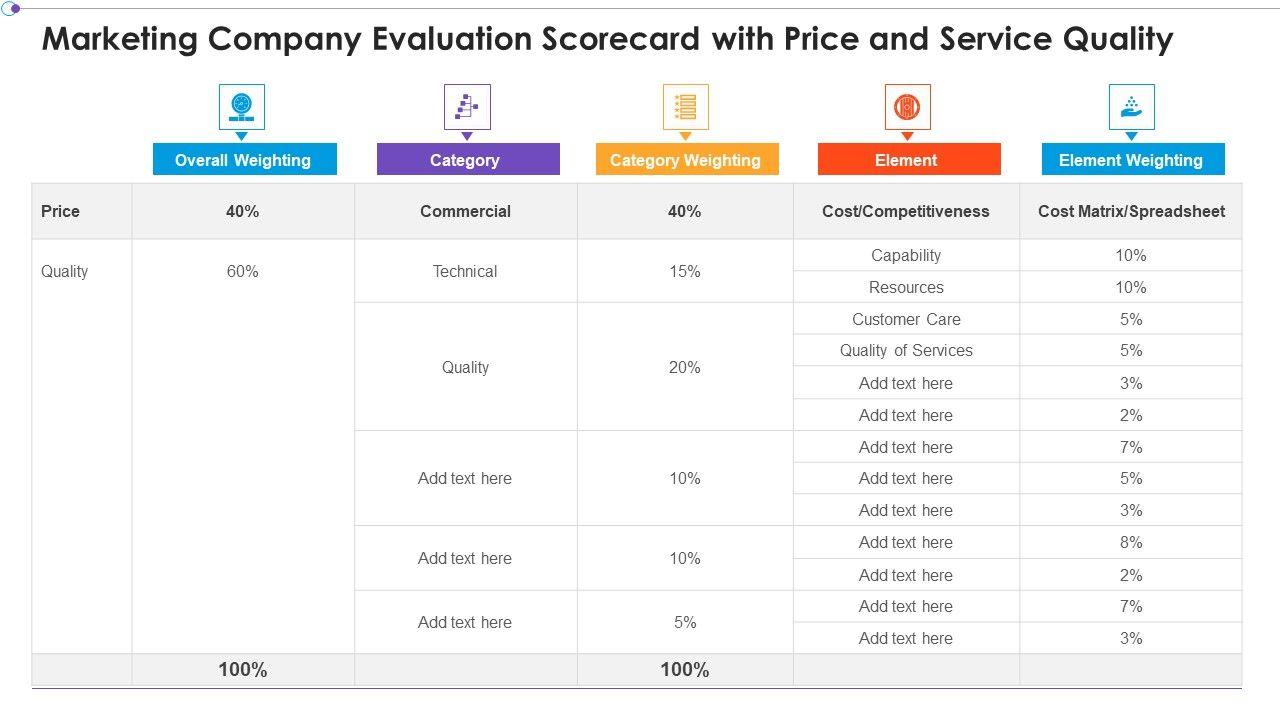The width and height of the screenshot is (1280, 720).
Task: Click the slide title text
Action: coord(607,39)
